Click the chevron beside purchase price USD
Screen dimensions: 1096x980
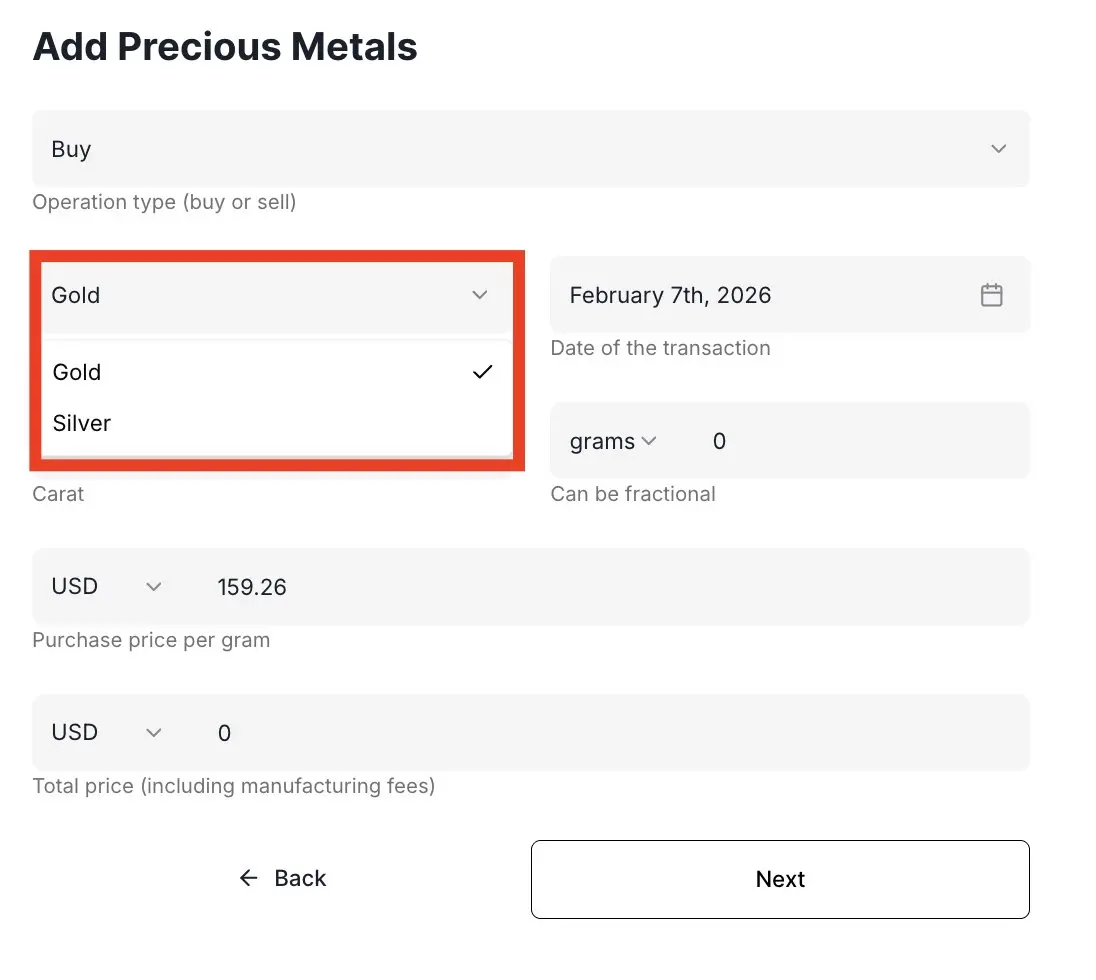pyautogui.click(x=153, y=587)
